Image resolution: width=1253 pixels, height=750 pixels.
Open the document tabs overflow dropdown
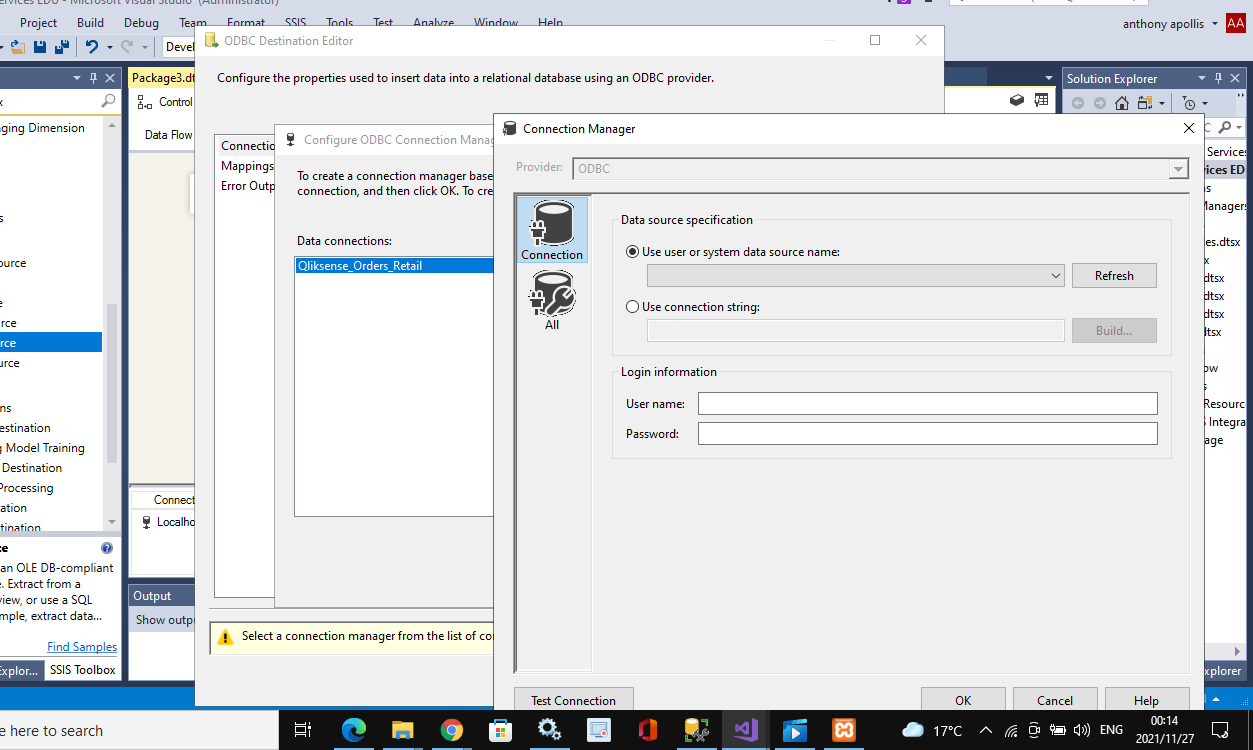click(1048, 78)
